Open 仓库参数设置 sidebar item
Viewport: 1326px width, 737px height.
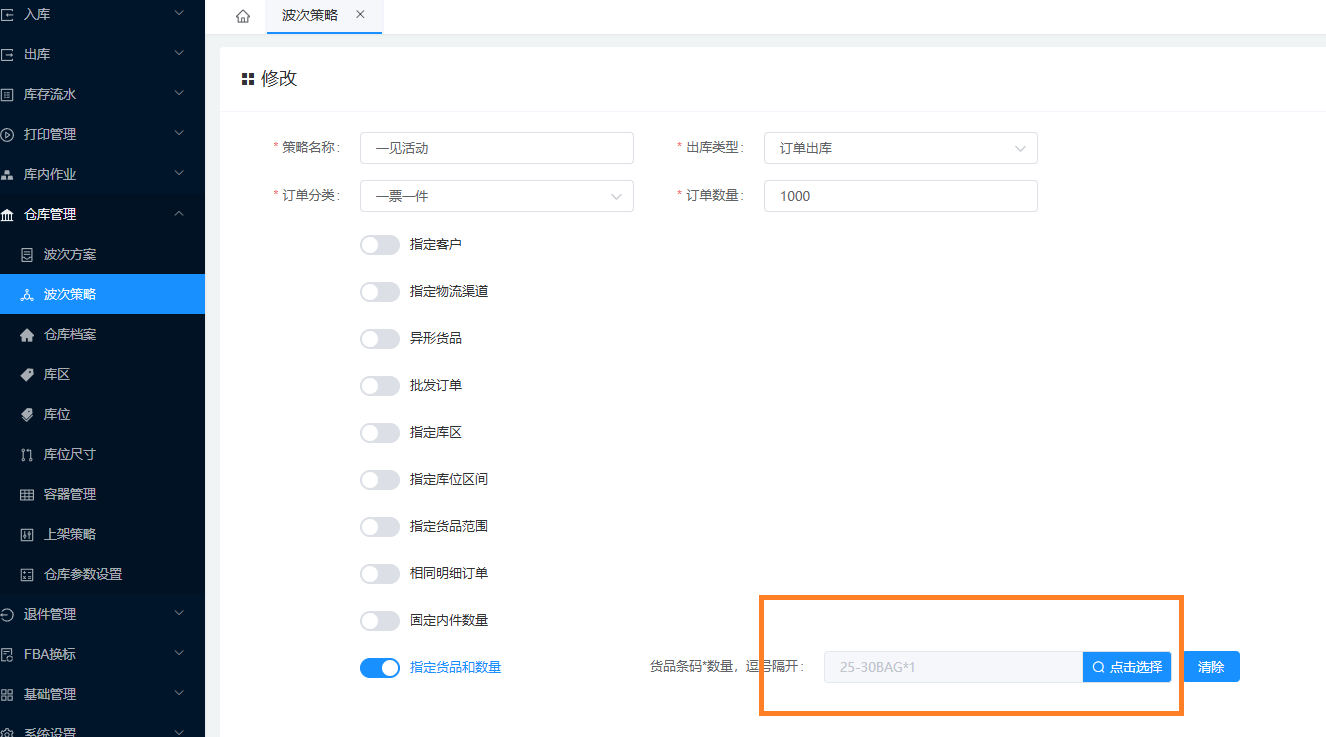(83, 574)
